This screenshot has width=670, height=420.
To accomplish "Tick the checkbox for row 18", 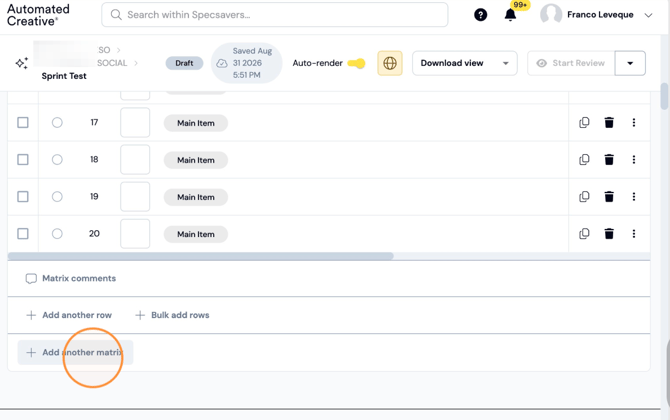I will click(23, 160).
